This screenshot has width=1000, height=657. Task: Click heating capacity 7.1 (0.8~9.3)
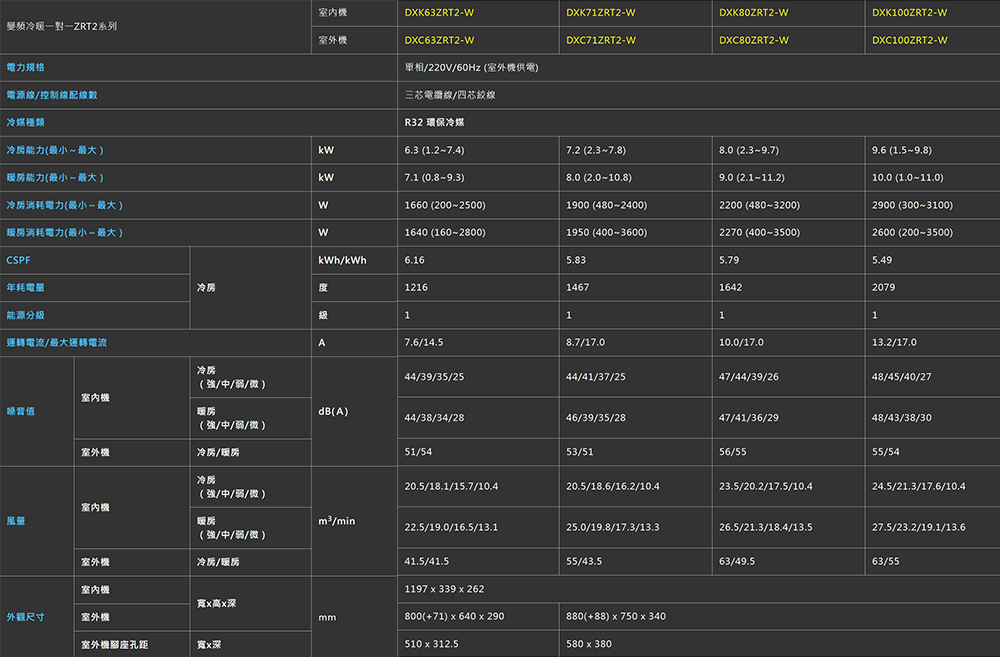pyautogui.click(x=434, y=178)
